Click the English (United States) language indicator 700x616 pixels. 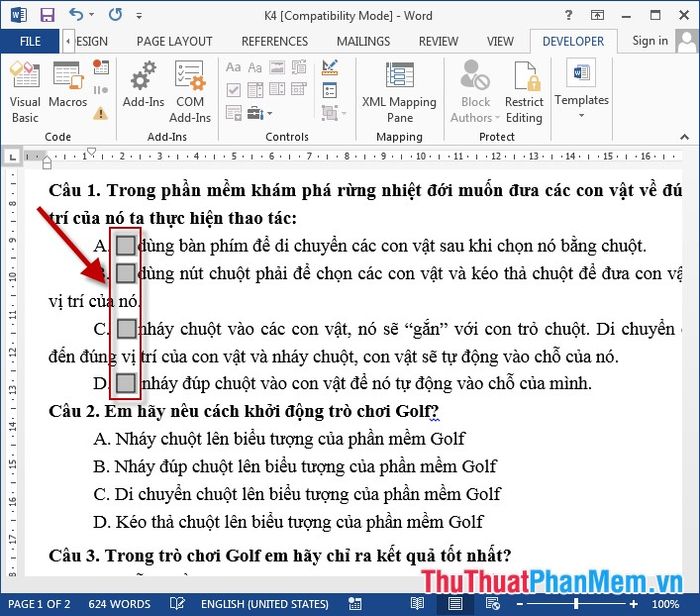265,604
